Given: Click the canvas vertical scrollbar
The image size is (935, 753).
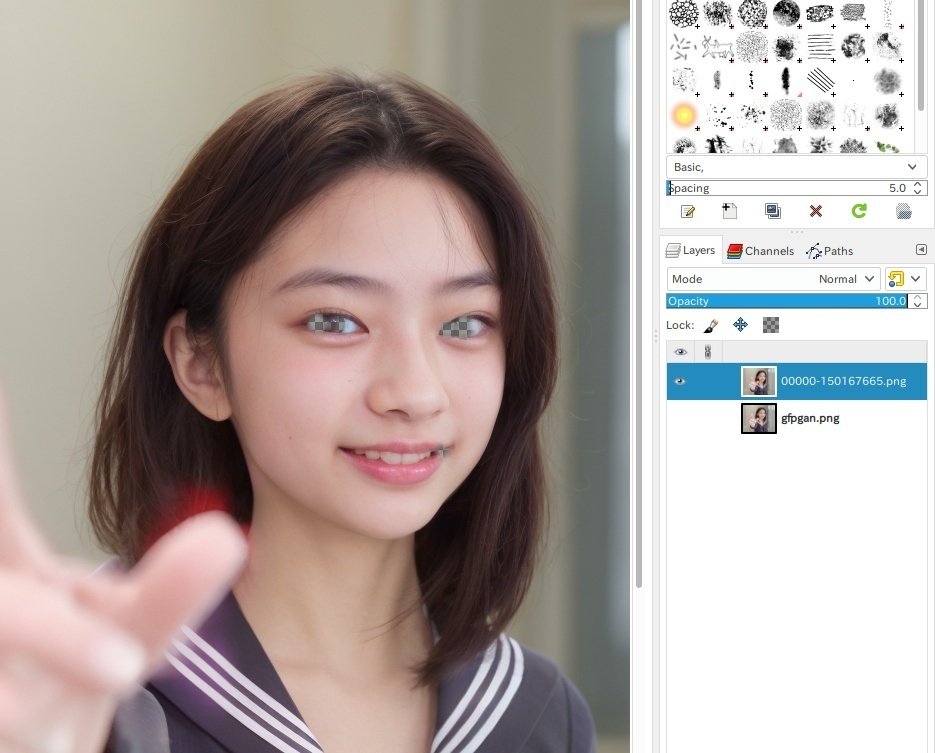Looking at the screenshot, I should click(639, 292).
